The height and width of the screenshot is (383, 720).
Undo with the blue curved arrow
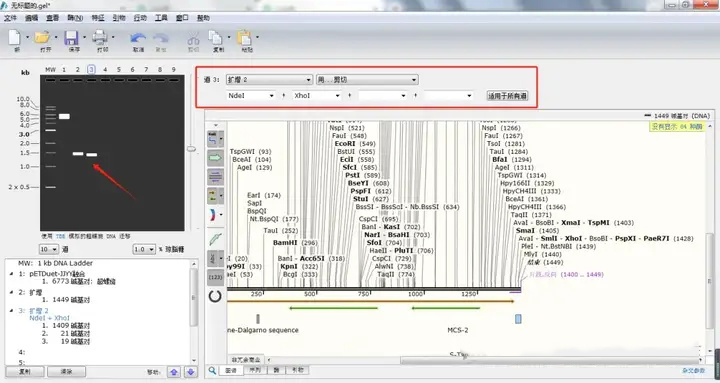(x=138, y=38)
